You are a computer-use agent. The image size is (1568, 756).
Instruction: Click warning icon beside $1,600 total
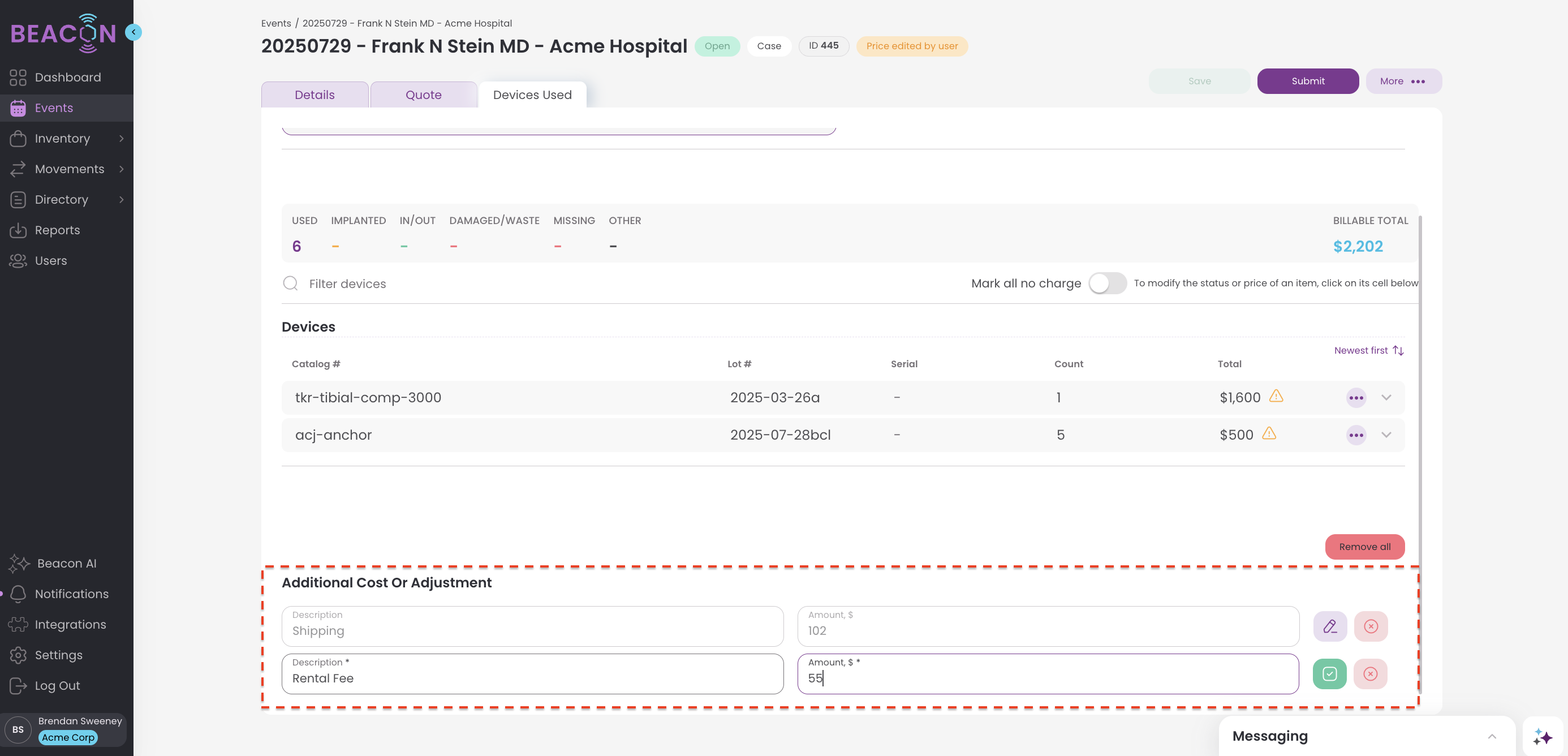1276,396
